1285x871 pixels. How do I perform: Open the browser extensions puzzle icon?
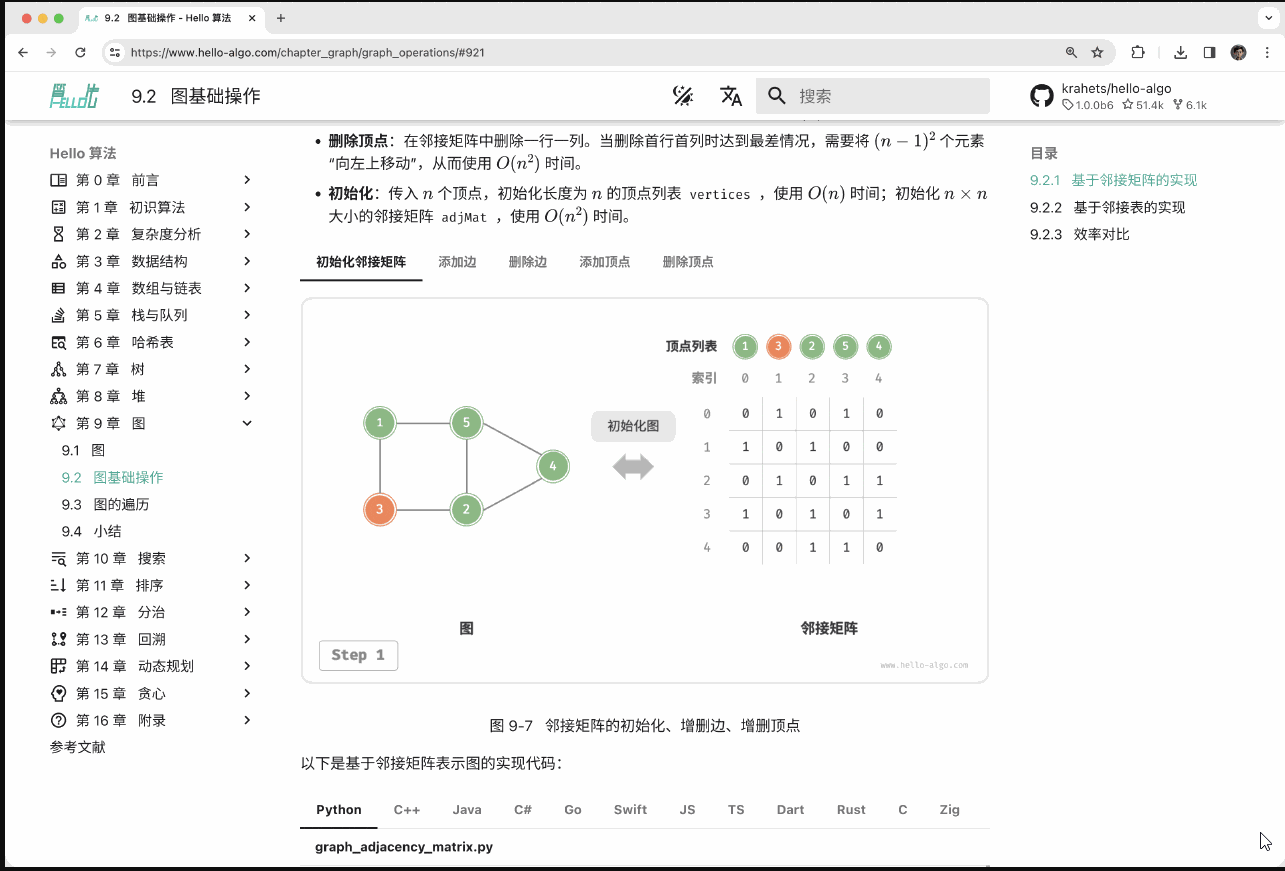(1138, 52)
